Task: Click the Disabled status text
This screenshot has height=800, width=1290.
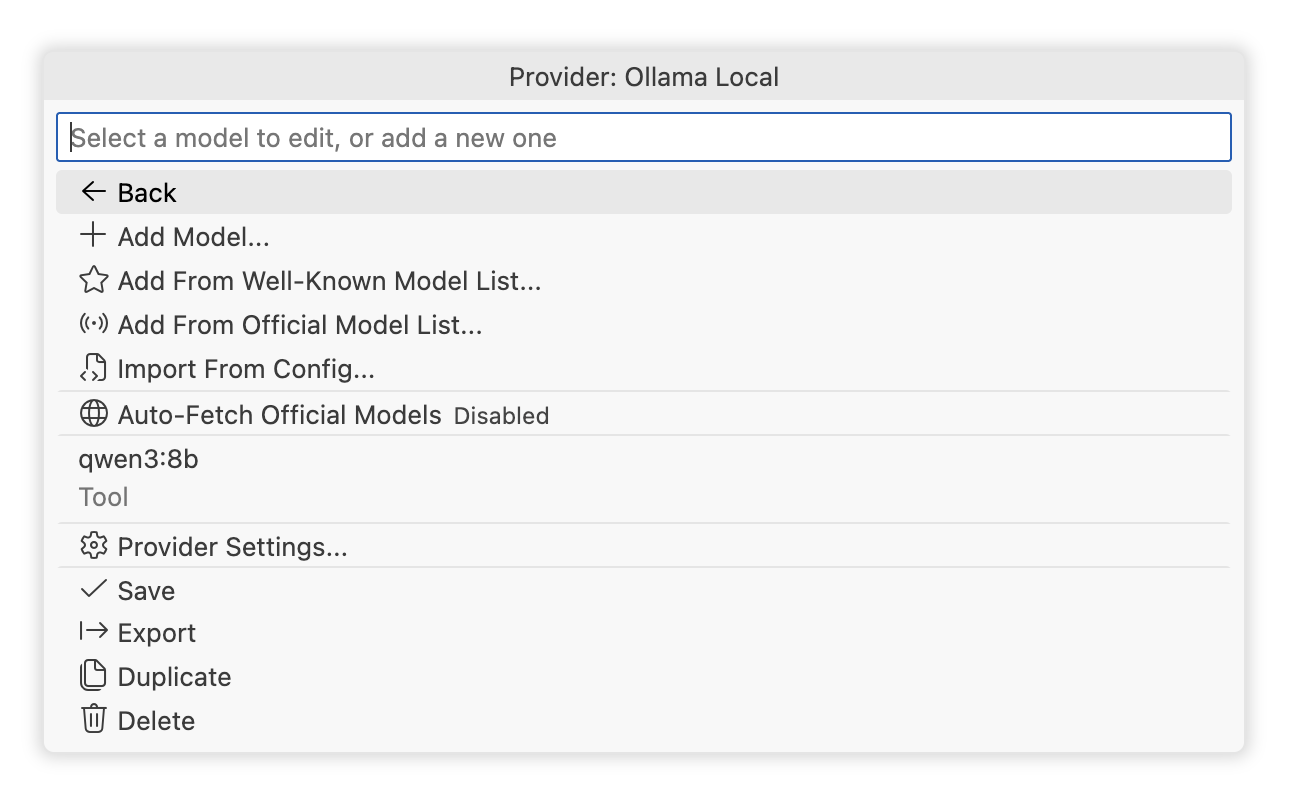Action: point(501,416)
